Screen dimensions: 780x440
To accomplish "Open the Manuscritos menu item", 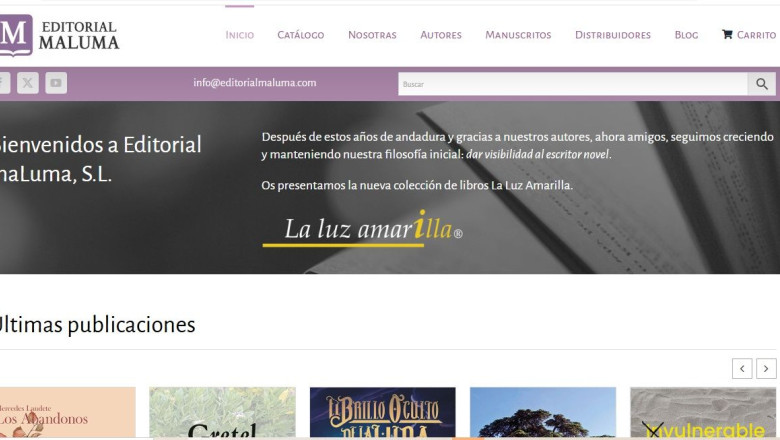I will [518, 35].
